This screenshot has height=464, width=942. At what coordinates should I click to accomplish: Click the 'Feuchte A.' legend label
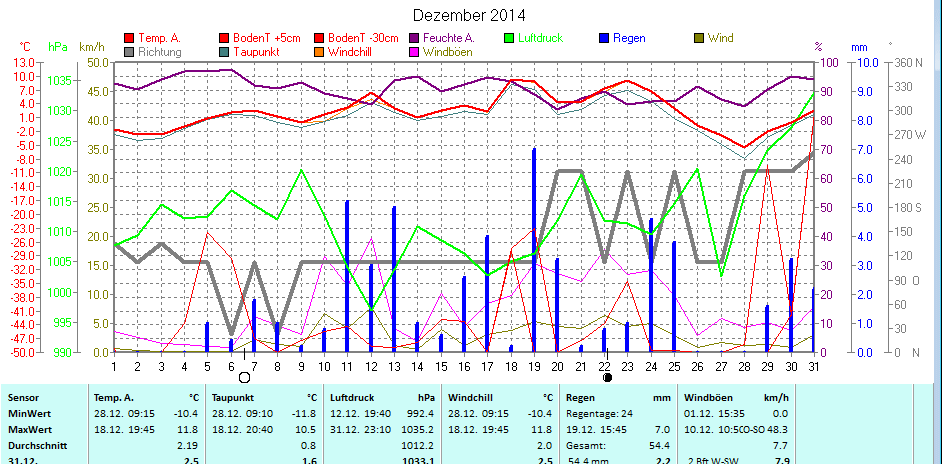click(449, 38)
